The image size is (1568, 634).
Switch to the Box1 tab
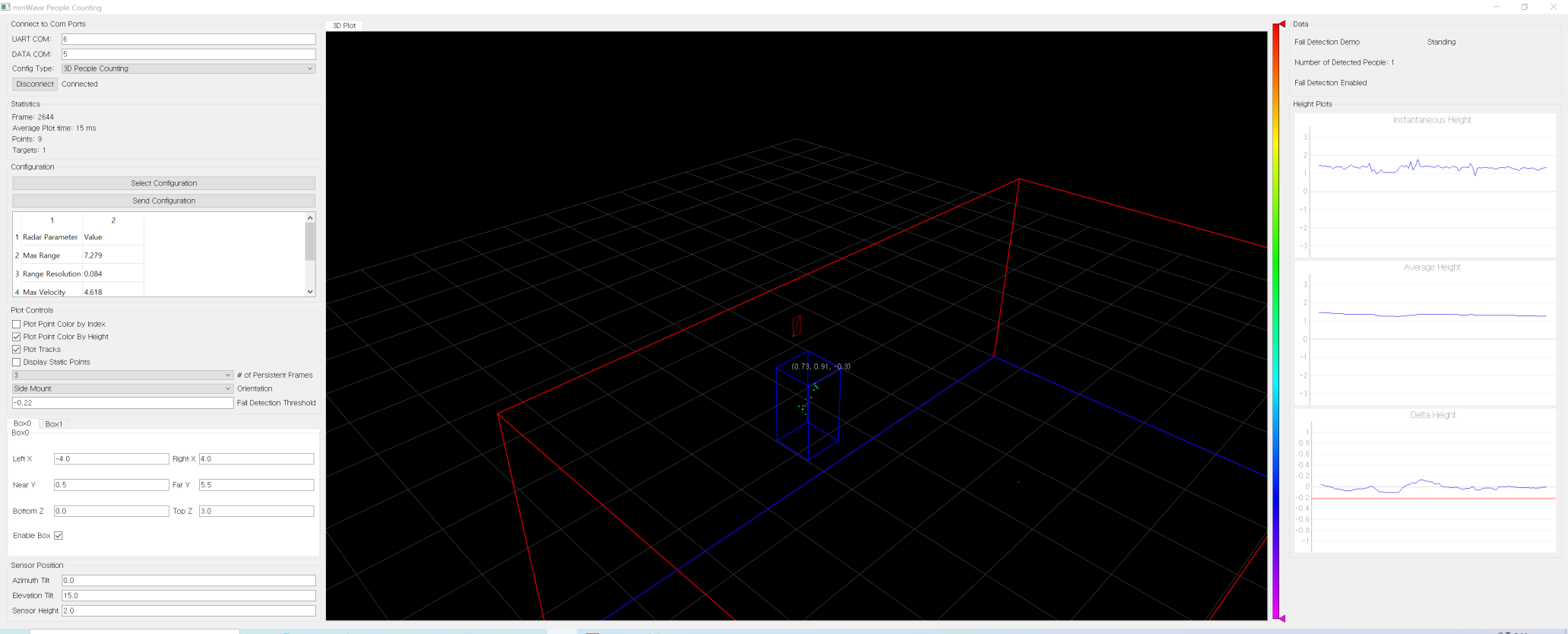[54, 424]
